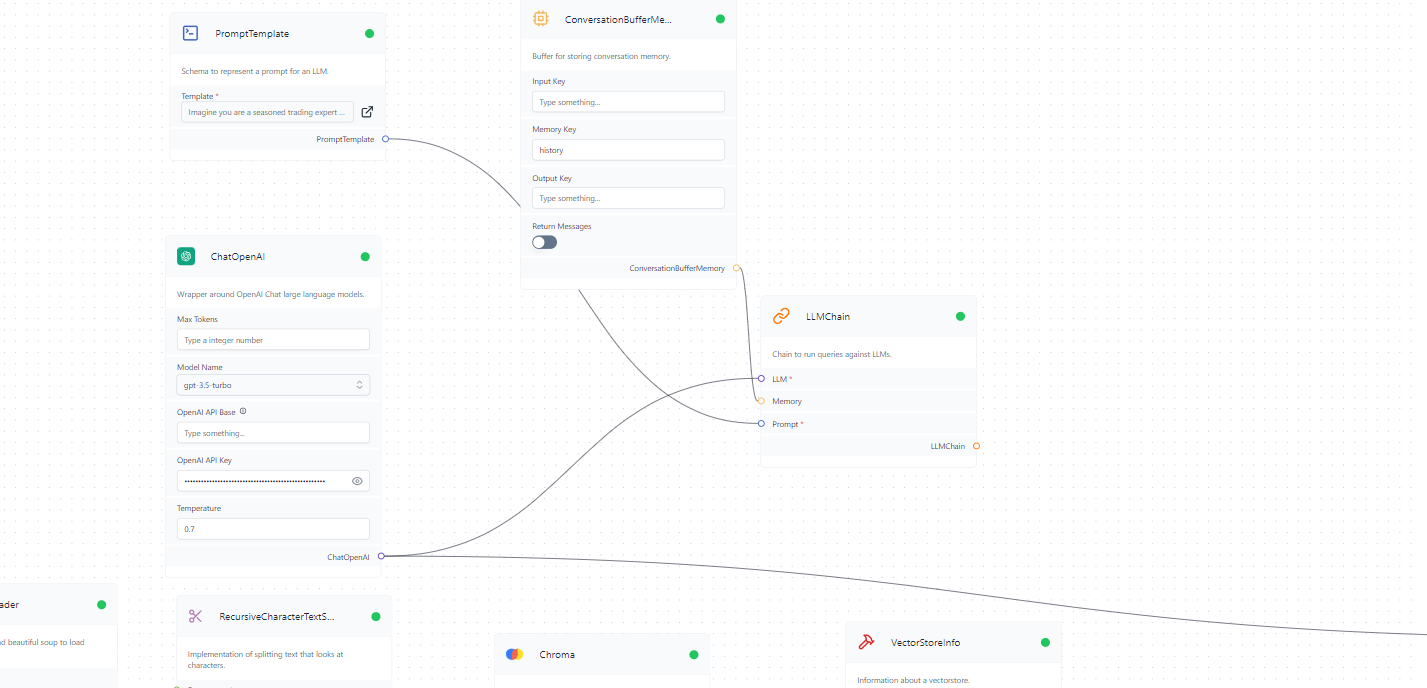Click the LLM input port on LLMChain

pos(761,379)
